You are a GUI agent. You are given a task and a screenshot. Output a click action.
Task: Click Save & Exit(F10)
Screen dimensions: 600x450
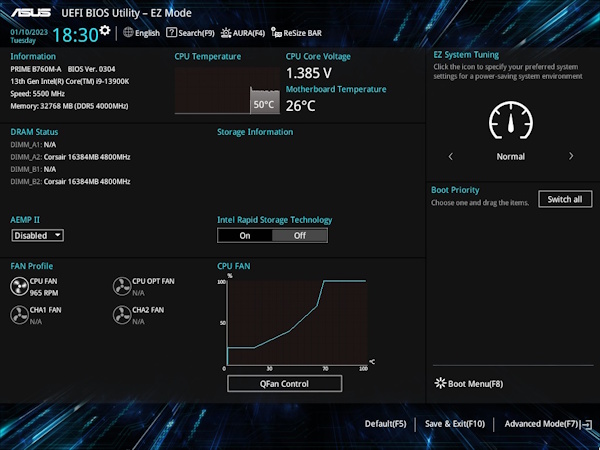pyautogui.click(x=455, y=424)
